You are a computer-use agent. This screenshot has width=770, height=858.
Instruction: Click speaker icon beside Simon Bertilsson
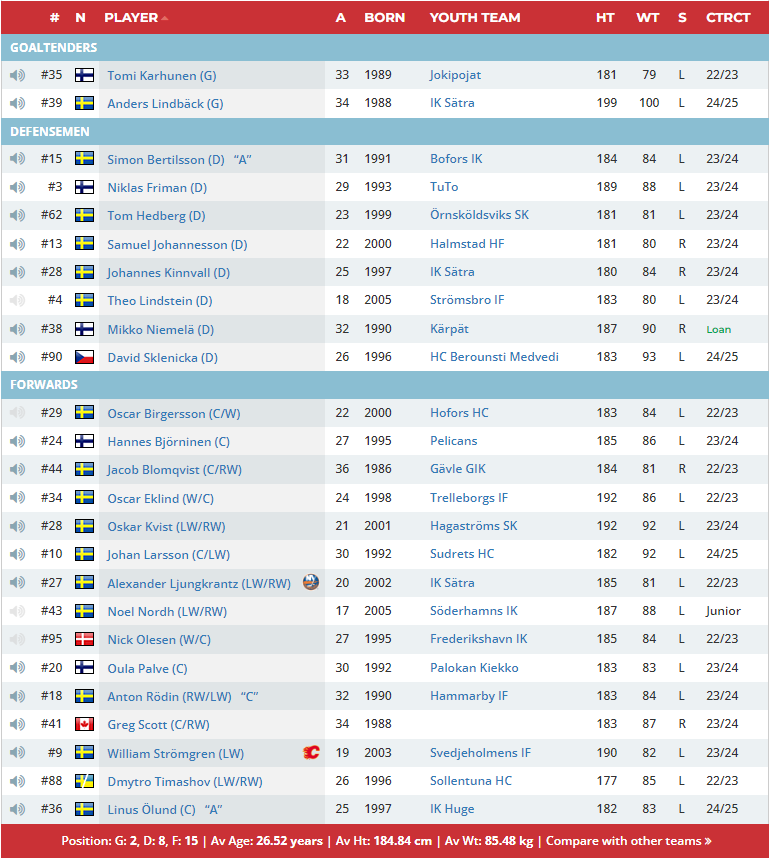[x=17, y=159]
